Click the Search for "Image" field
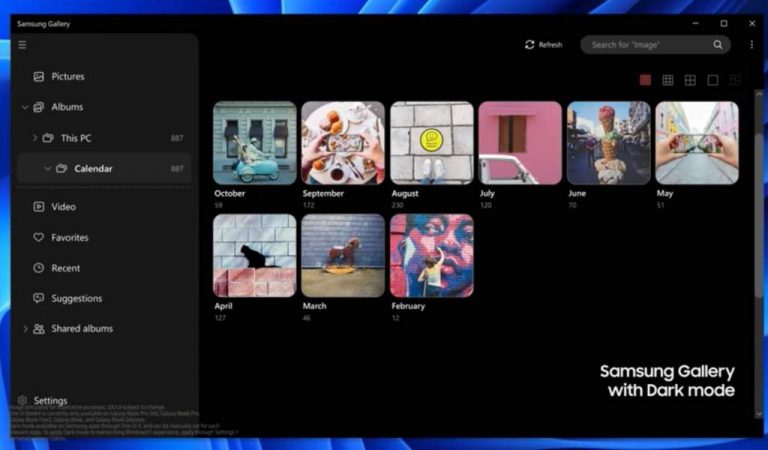Image resolution: width=768 pixels, height=450 pixels. click(x=645, y=45)
